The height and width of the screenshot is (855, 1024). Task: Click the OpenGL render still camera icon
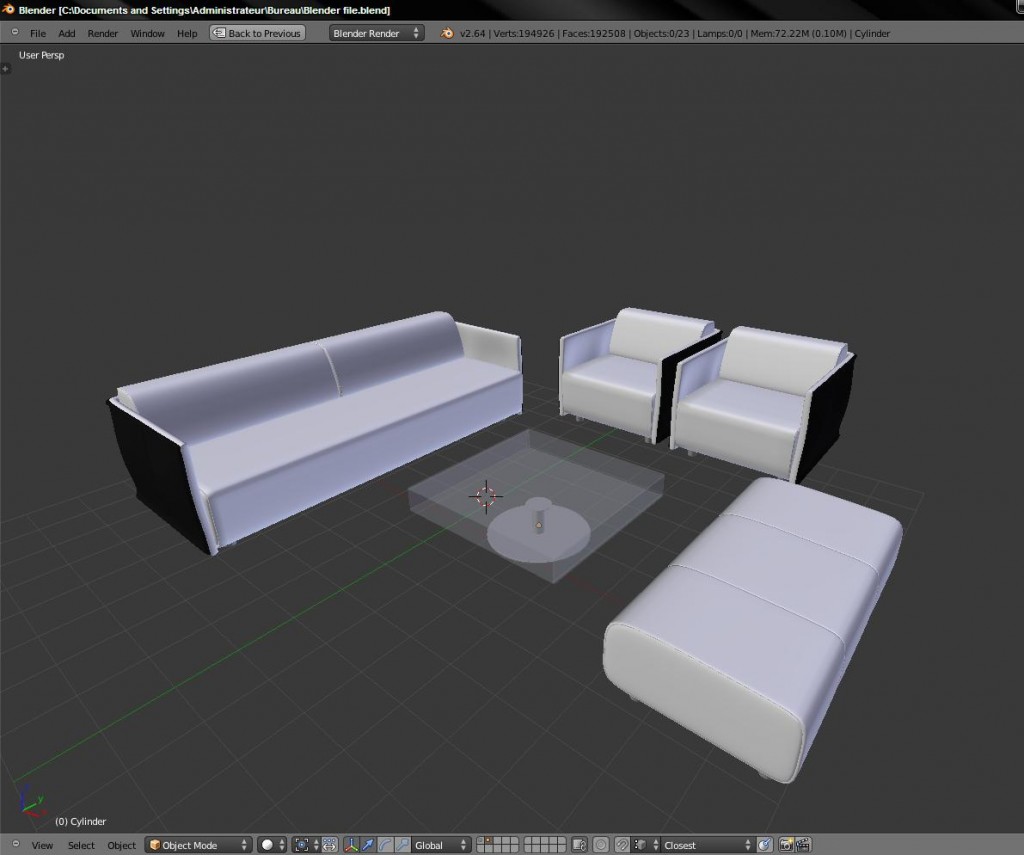point(784,846)
